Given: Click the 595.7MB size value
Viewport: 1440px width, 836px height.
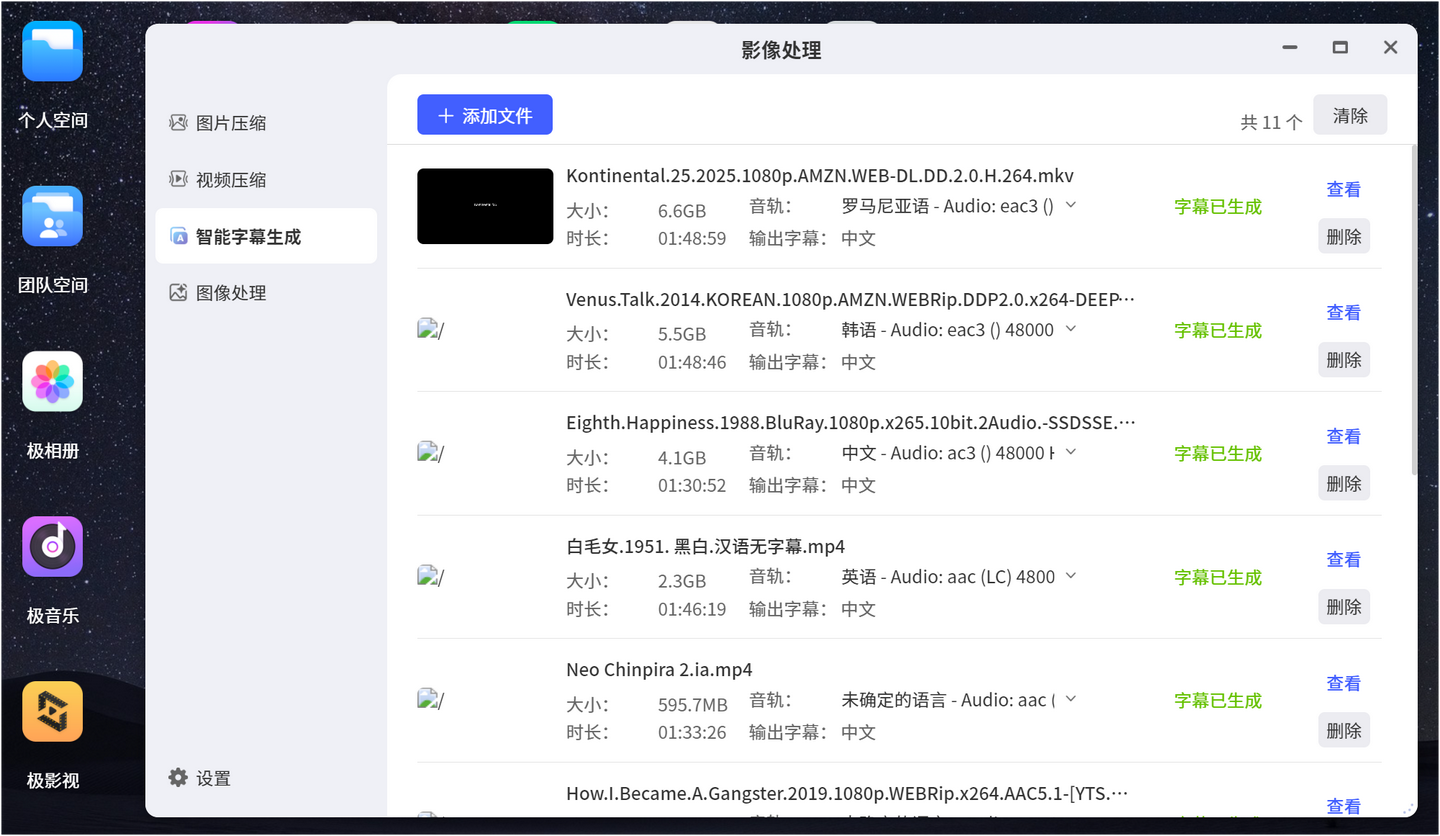Looking at the screenshot, I should pyautogui.click(x=693, y=705).
